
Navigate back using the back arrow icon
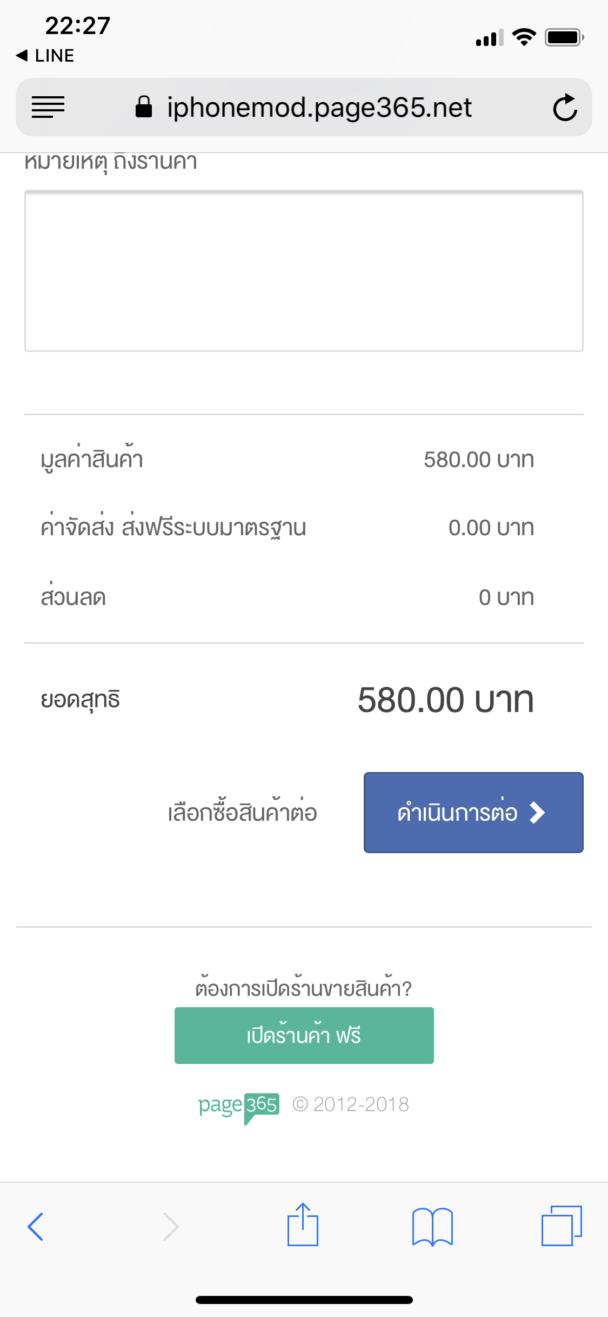[x=38, y=1226]
